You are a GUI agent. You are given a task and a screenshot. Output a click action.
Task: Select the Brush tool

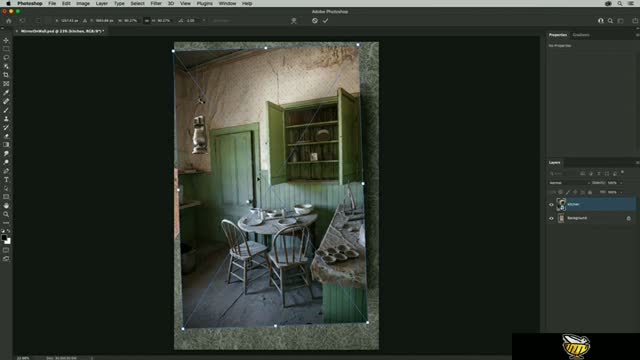pos(6,110)
